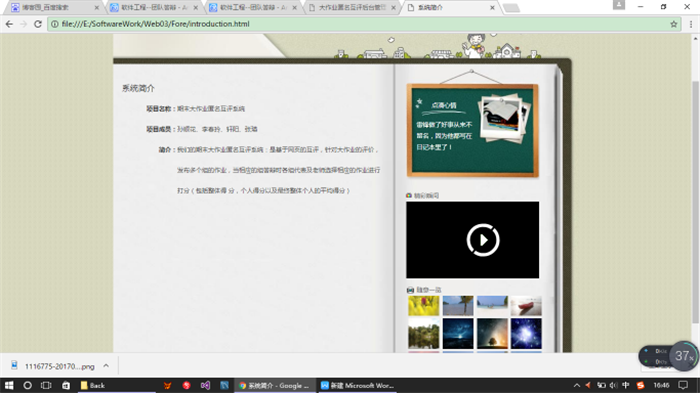Open Visual Studio from the taskbar
This screenshot has width=700, height=393.
(205, 385)
